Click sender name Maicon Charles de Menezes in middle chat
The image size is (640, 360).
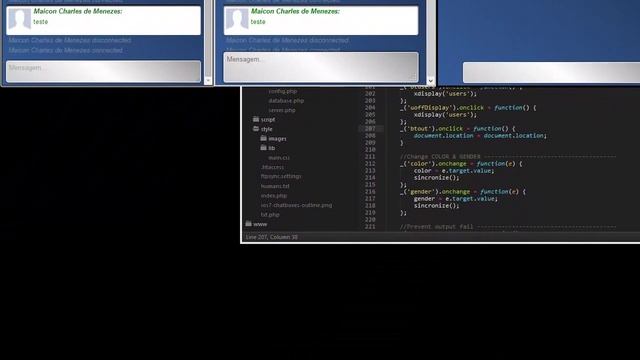click(295, 11)
